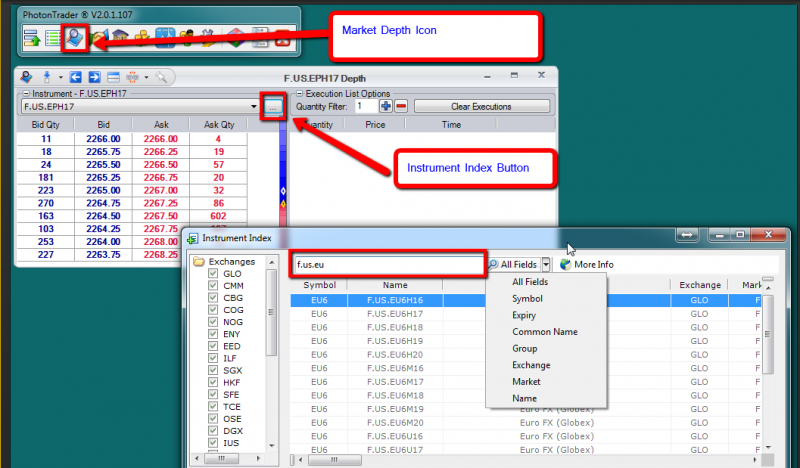Viewport: 800px width, 468px height.
Task: Click the blue plus icon beside Quantity Filter
Action: point(386,106)
